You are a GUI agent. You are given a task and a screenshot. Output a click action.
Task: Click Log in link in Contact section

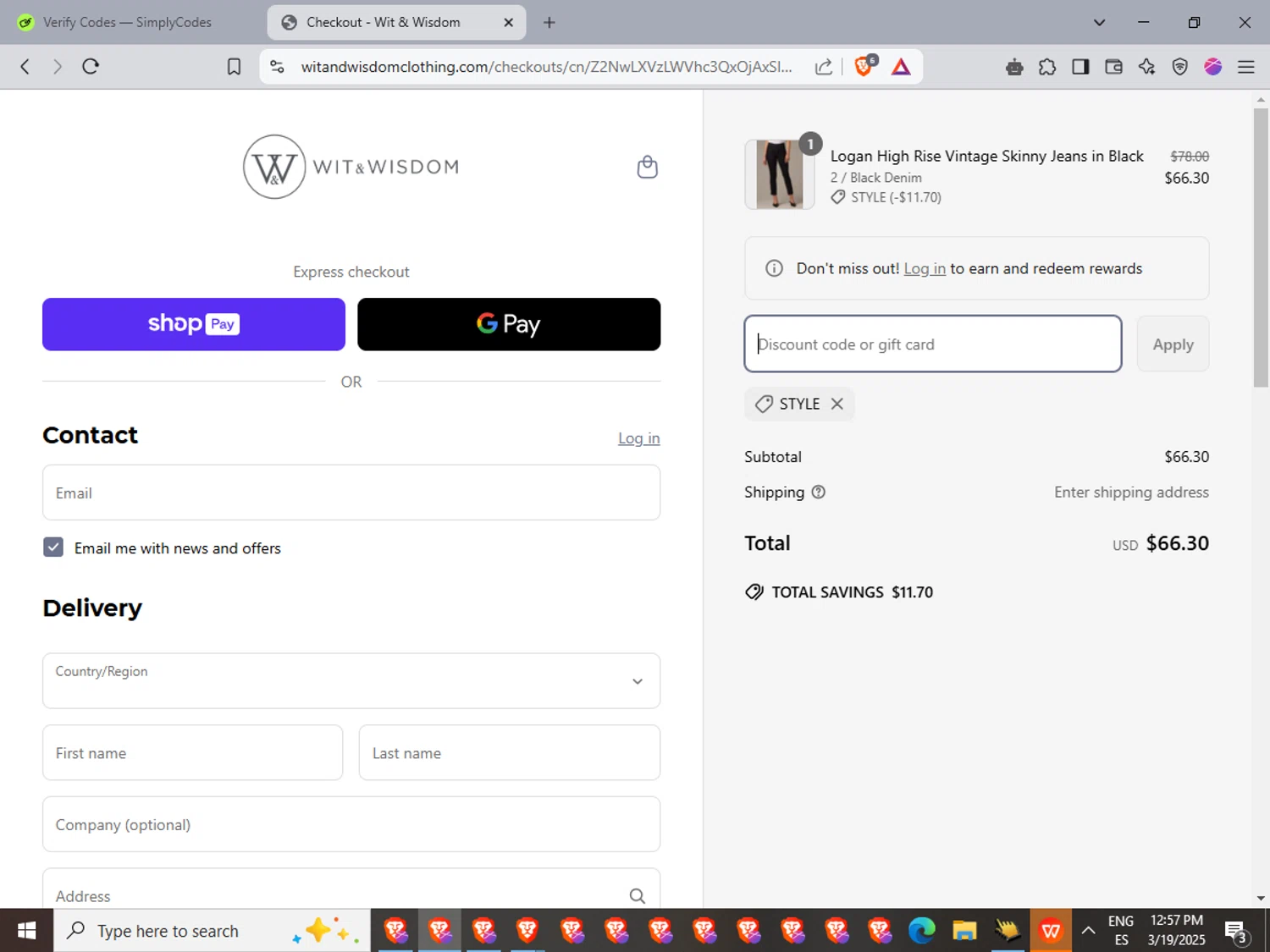coord(638,438)
